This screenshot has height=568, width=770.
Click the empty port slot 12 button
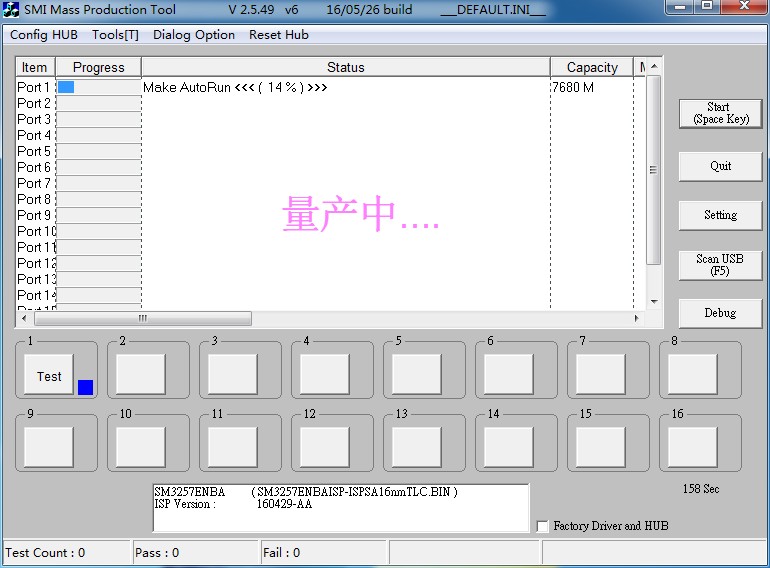pyautogui.click(x=324, y=447)
